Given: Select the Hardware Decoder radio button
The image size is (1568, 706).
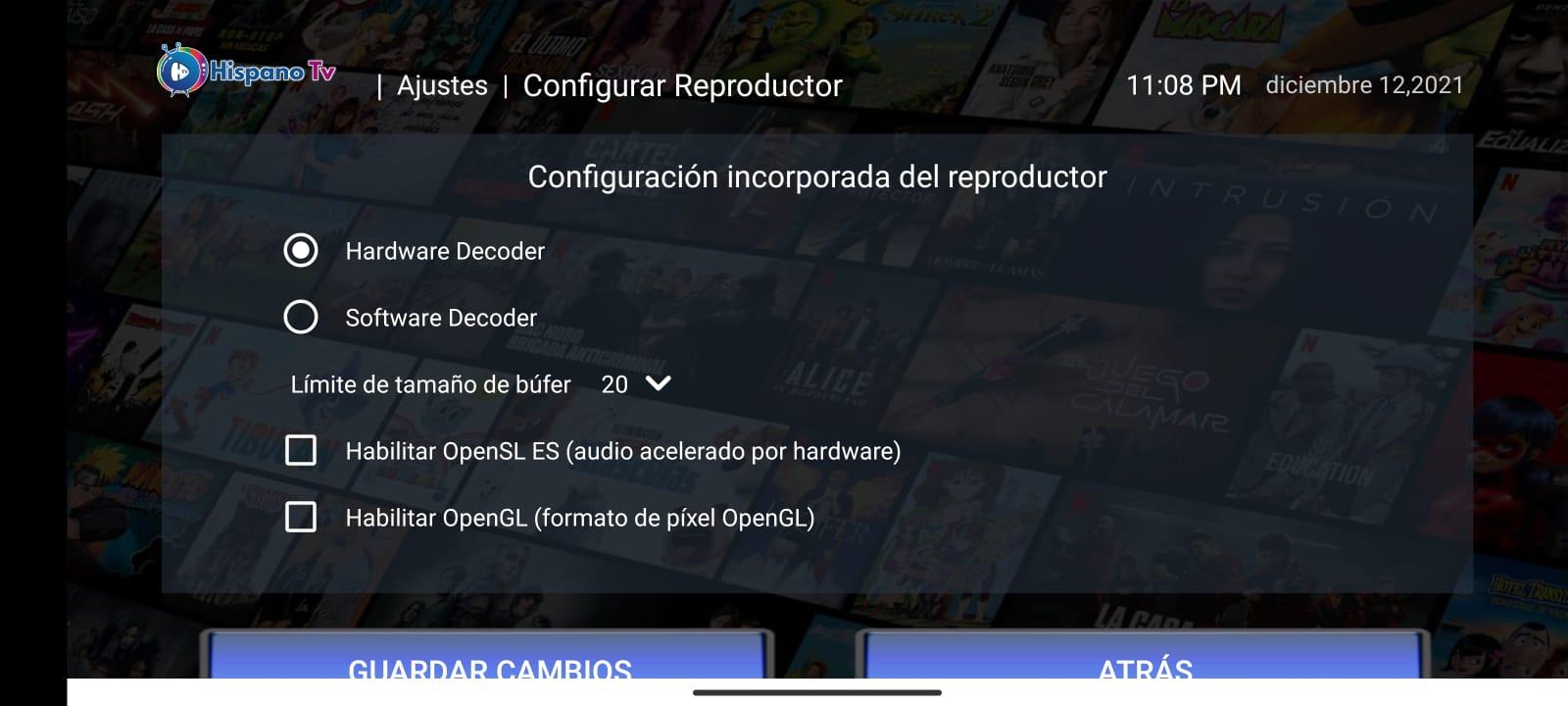Looking at the screenshot, I should [301, 251].
